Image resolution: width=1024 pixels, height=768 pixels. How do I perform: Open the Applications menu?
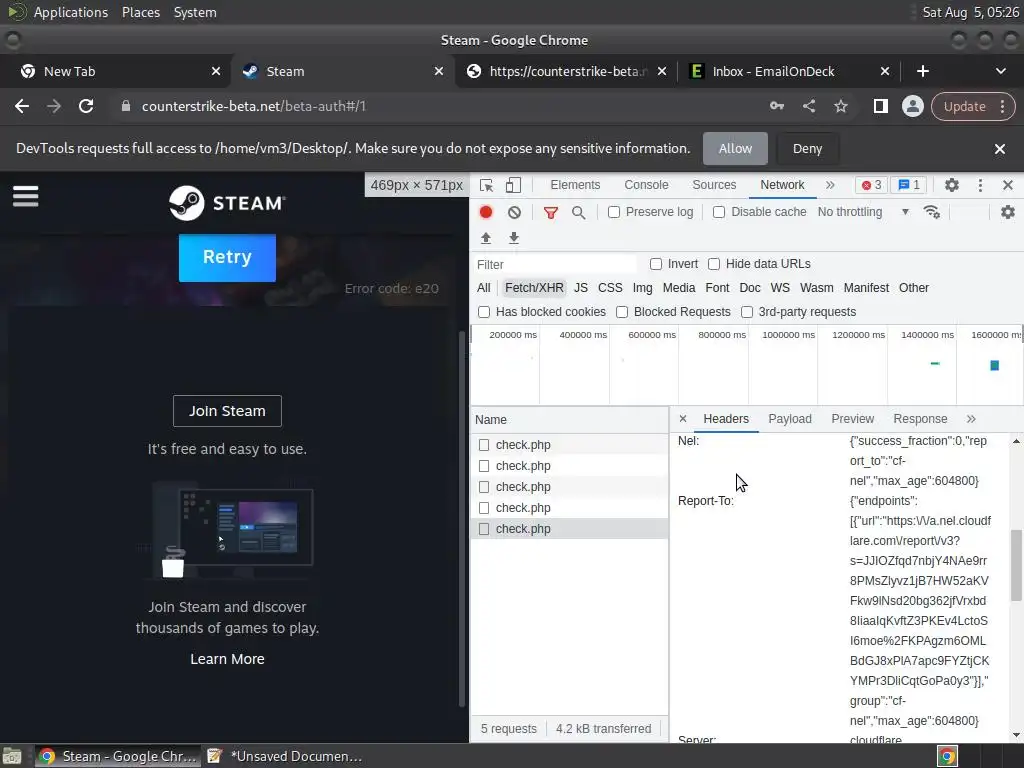[x=71, y=12]
